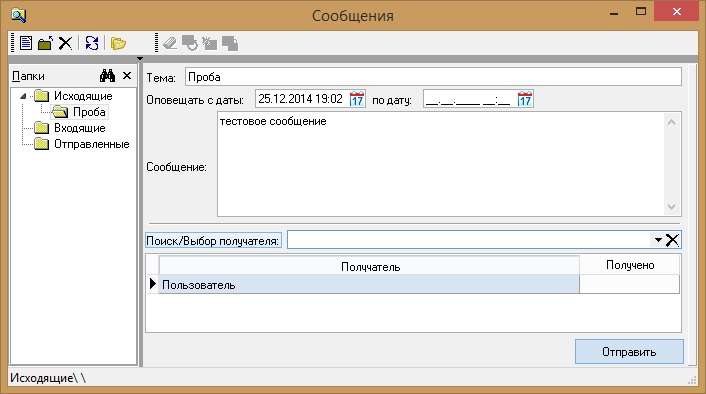706x394 pixels.
Task: Click the new message document icon
Action: click(x=26, y=43)
